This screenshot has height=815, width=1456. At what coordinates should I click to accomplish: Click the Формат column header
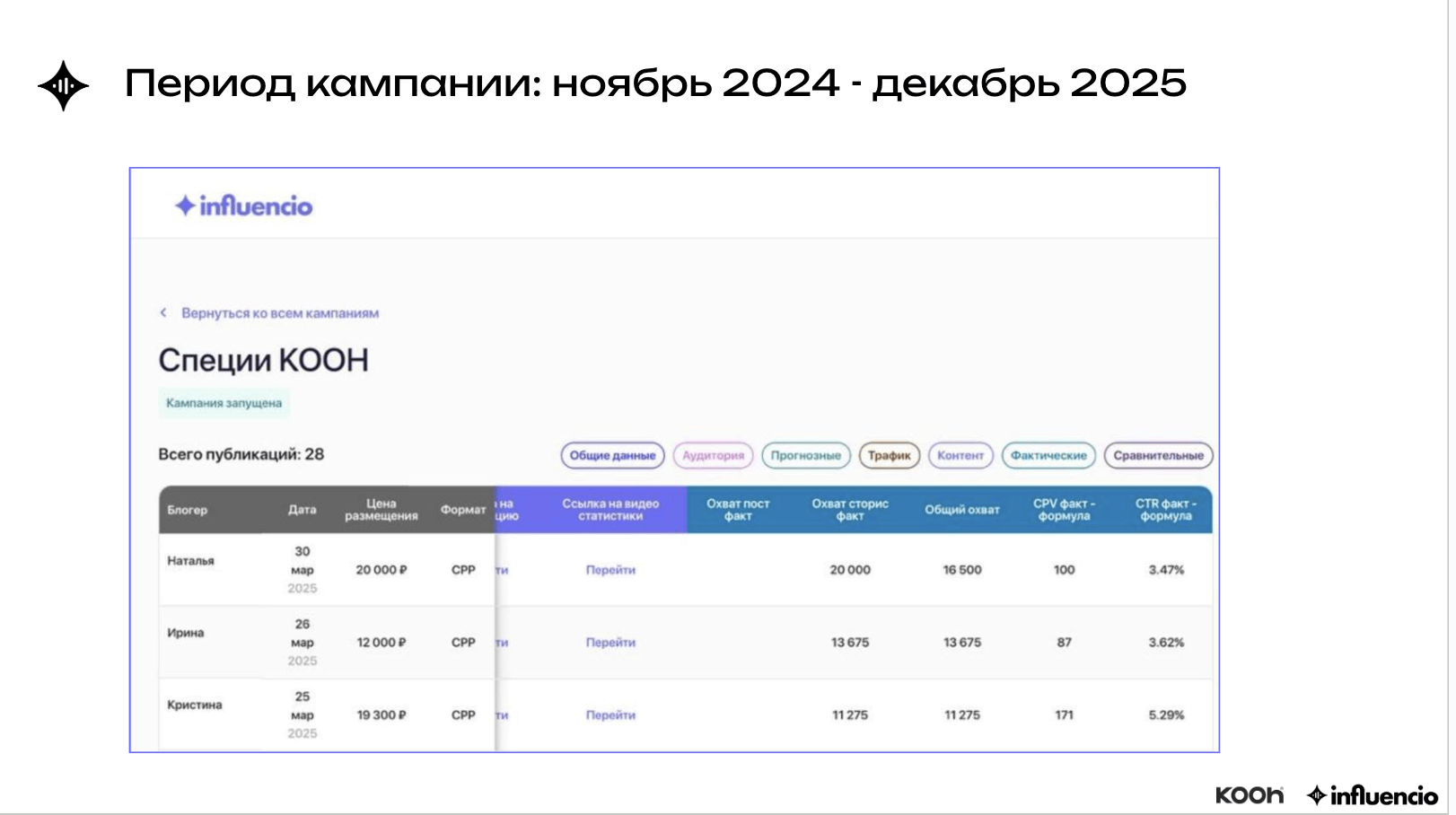(463, 510)
